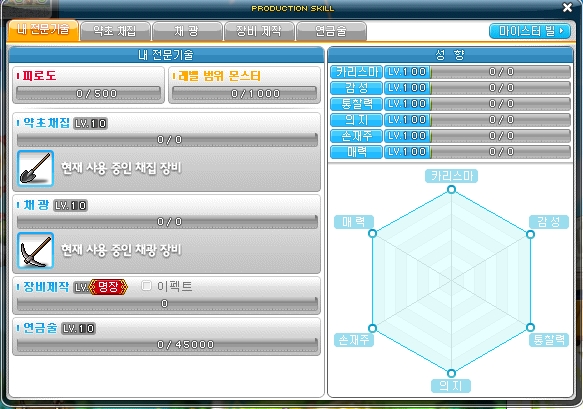Enable the 이펙트 checkbox
583x409 pixels.
(146, 286)
